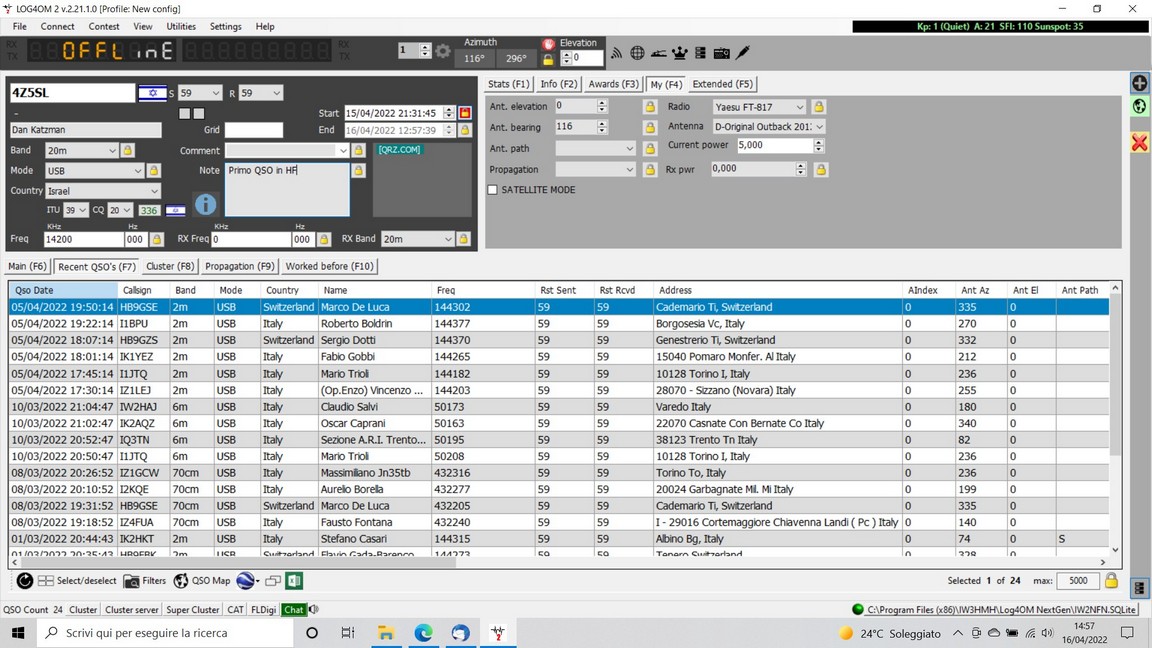
Task: Click the add QSO plus icon at right
Action: 1139,83
